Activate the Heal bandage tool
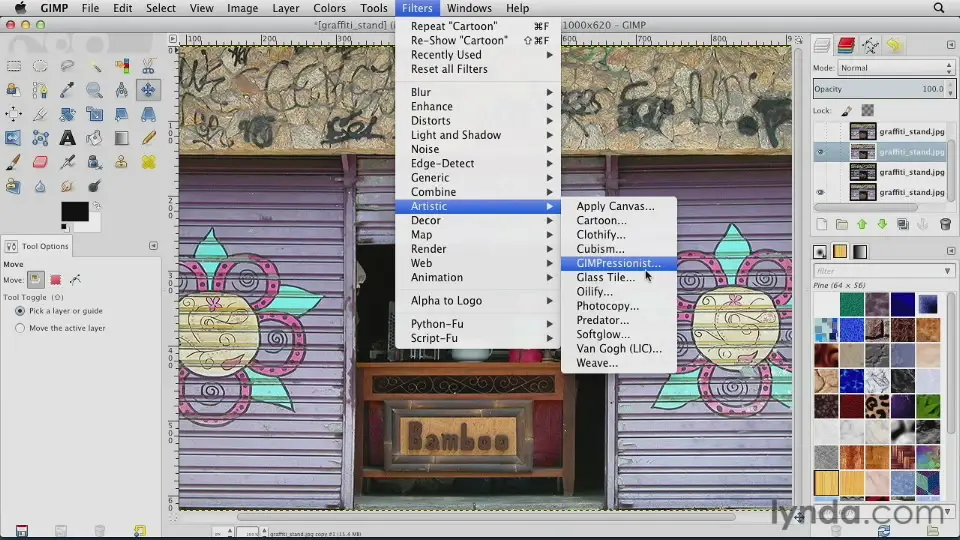960x540 pixels. (148, 162)
